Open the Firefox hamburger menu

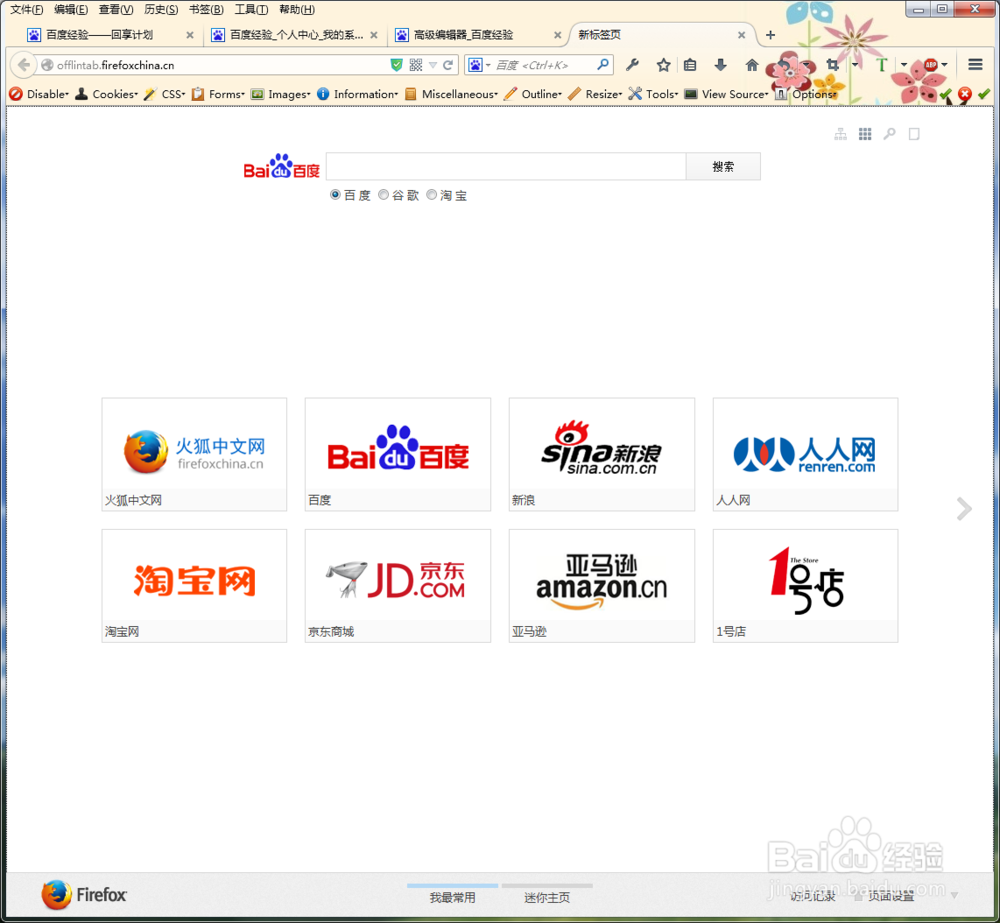pos(975,64)
